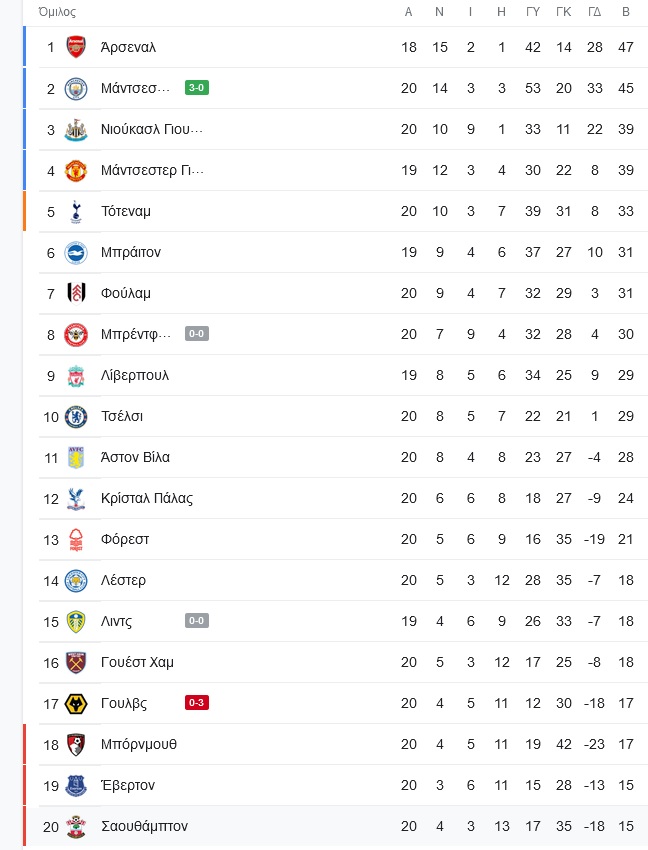Click the Liverpool crest icon
The height and width of the screenshot is (850, 648).
point(76,376)
